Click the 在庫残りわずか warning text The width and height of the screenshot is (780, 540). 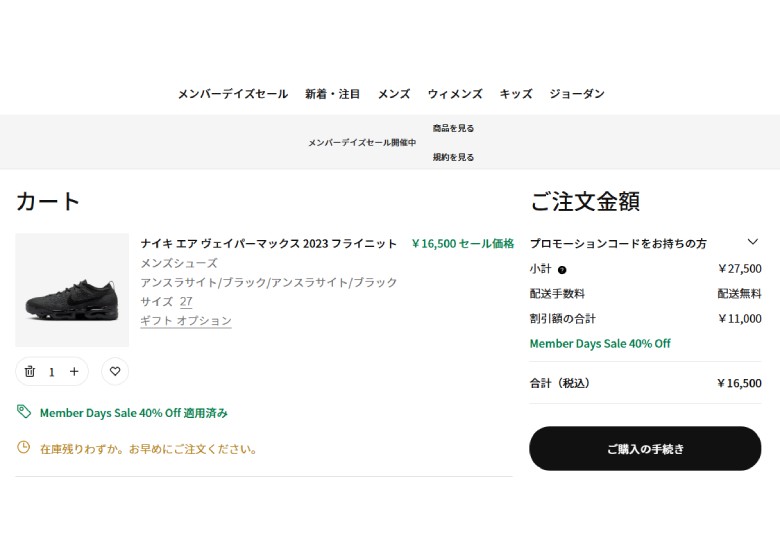(148, 449)
